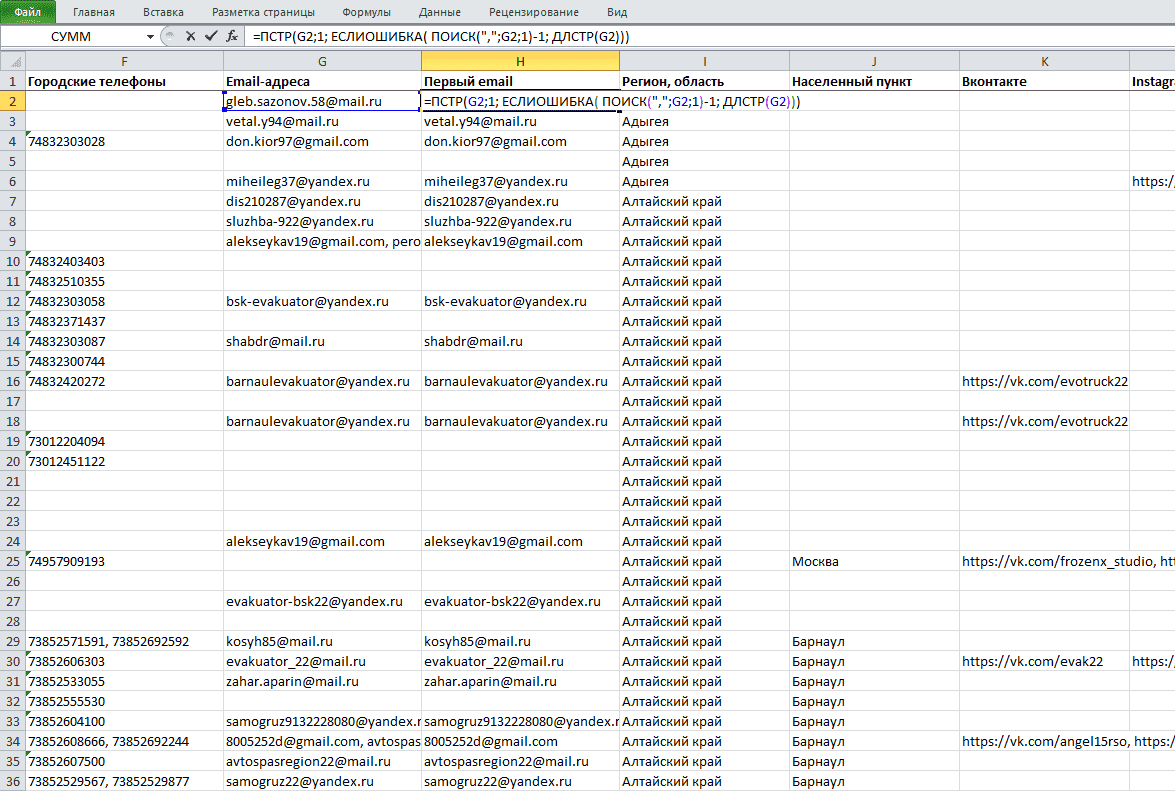Select phone number 74957909193 cell
The width and height of the screenshot is (1175, 791).
tap(124, 561)
